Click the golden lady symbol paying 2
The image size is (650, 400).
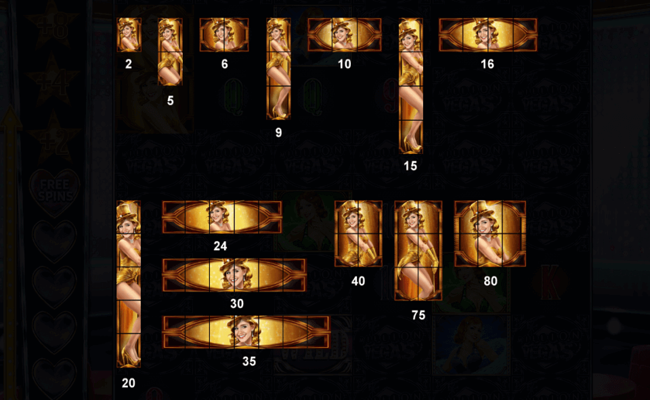coord(129,35)
